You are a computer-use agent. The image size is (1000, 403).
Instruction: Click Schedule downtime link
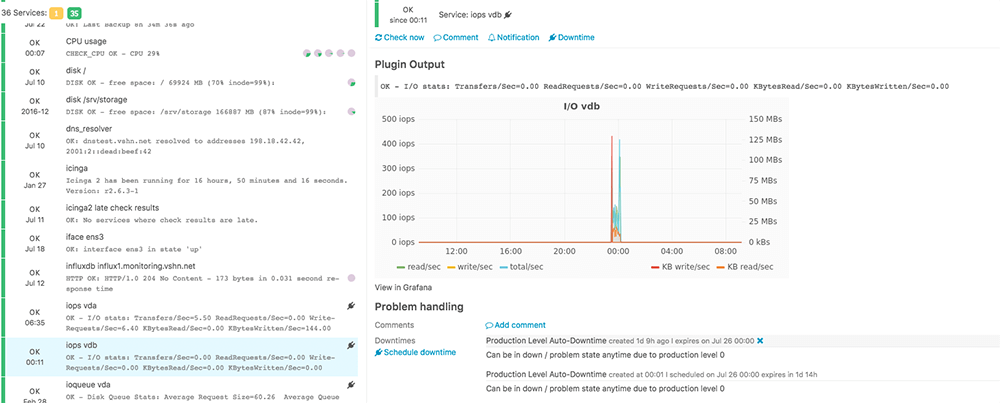[x=415, y=352]
